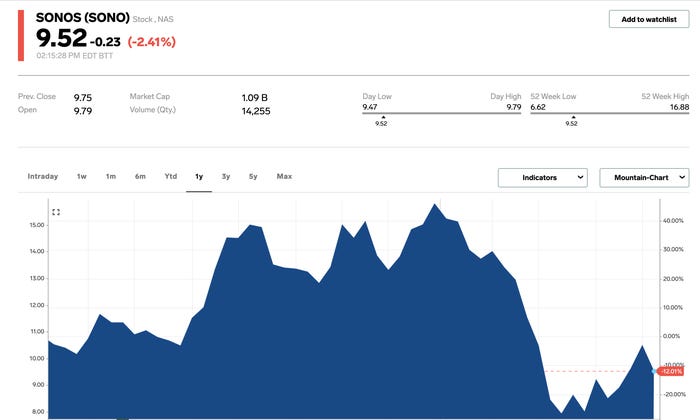Click the timestamp 02:15:28 PM EDT BTT
Image resolution: width=700 pixels, height=420 pixels.
(x=75, y=56)
